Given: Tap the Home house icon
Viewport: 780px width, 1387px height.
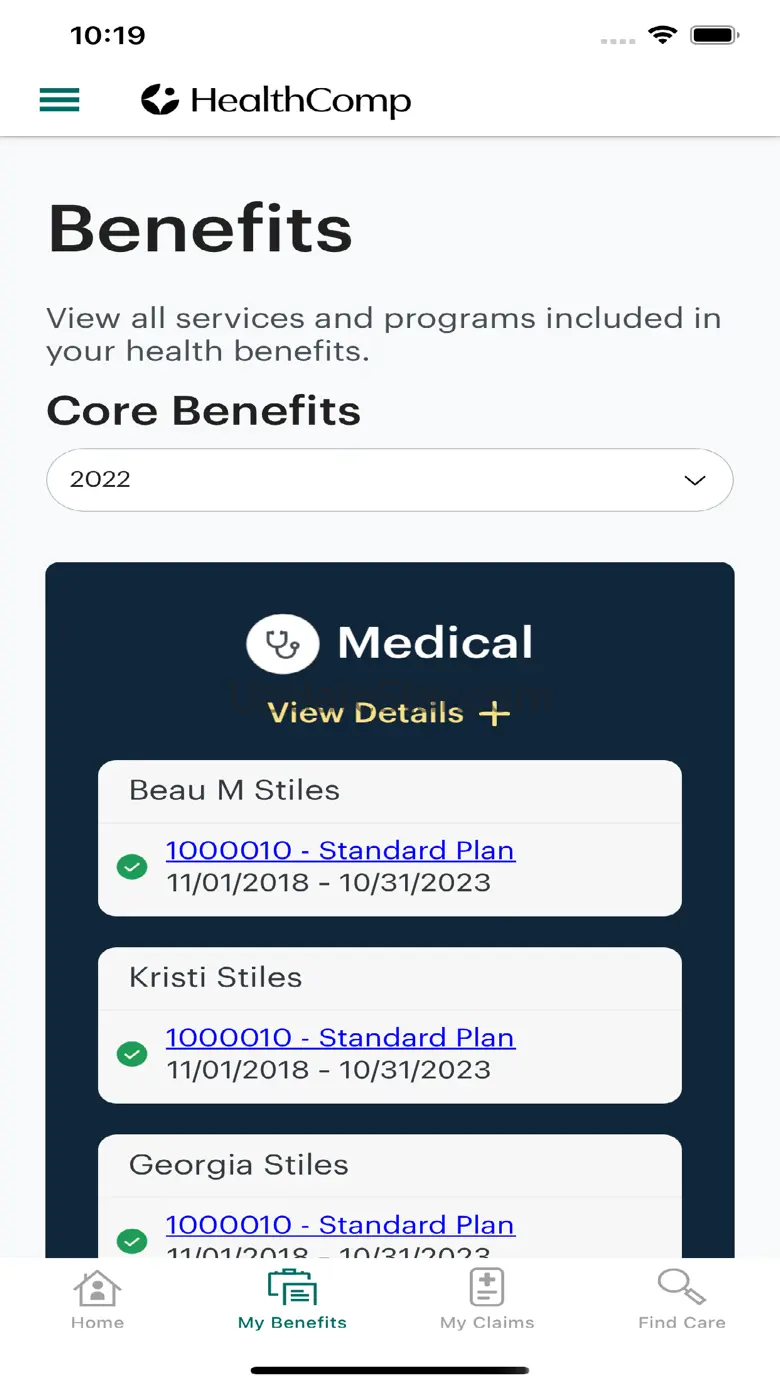Looking at the screenshot, I should point(97,1288).
